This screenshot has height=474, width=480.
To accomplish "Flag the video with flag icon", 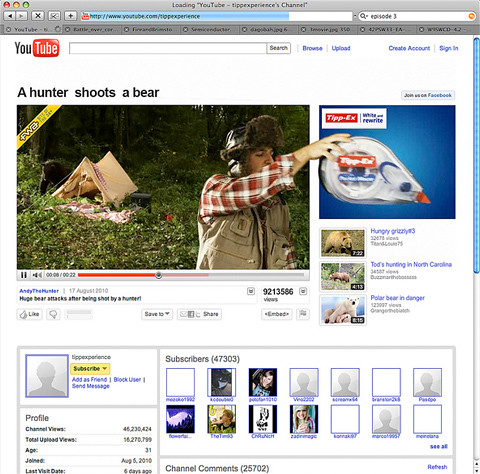I will (303, 314).
